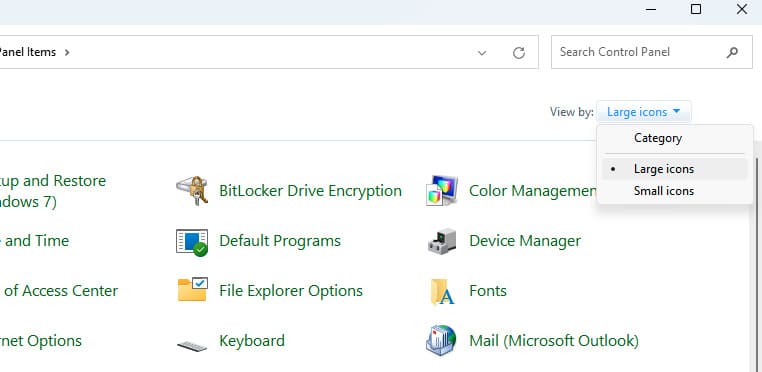Click the chevron after Panel Items breadcrumb
Viewport: 762px width, 372px height.
click(67, 52)
